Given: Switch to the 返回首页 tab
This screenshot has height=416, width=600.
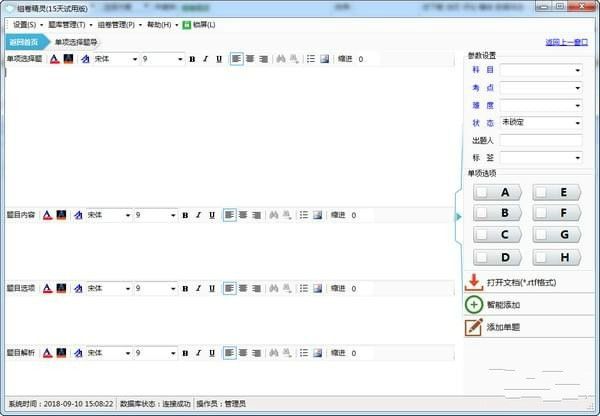Looking at the screenshot, I should pyautogui.click(x=24, y=42).
